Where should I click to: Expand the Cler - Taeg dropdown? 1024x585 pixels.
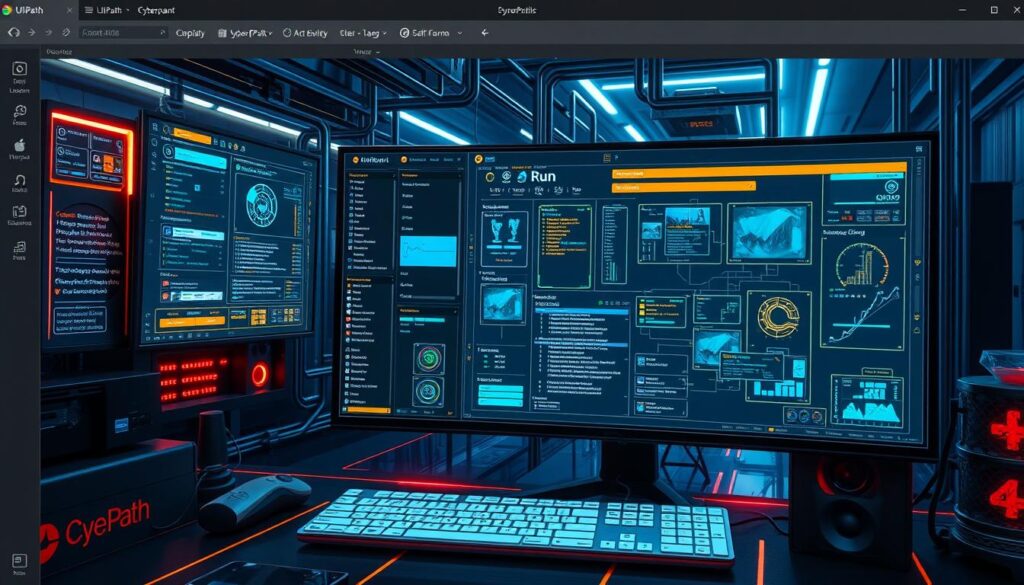363,33
